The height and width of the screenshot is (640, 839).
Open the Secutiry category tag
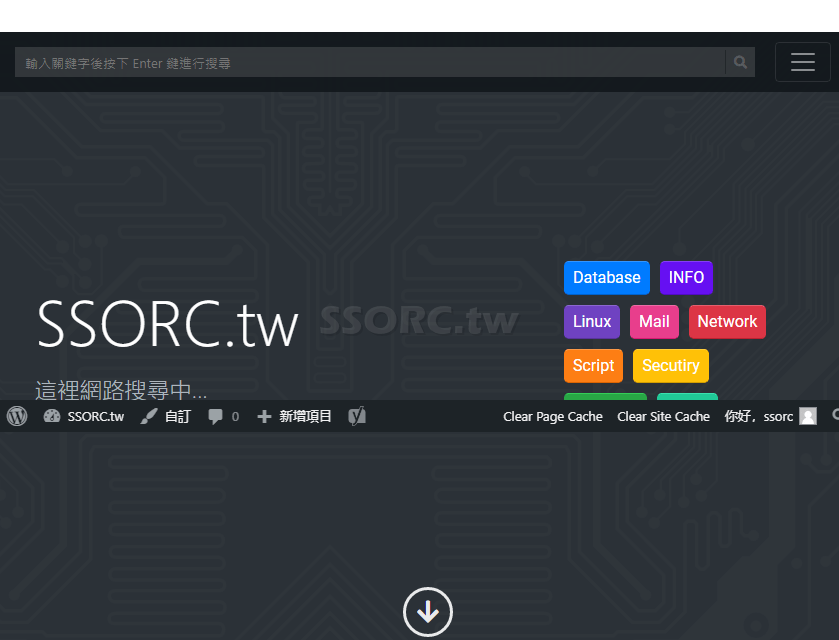click(x=670, y=365)
